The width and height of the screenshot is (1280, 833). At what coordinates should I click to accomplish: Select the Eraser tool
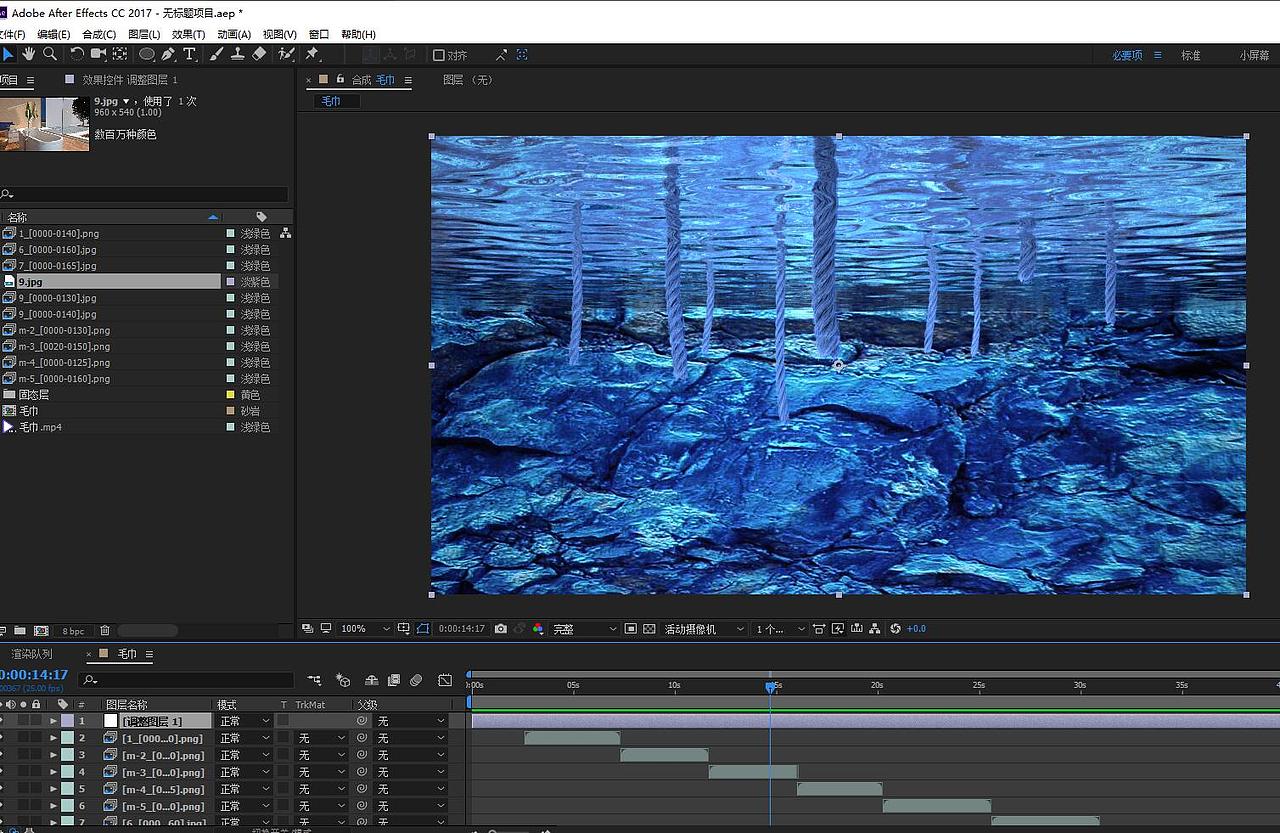[x=259, y=54]
